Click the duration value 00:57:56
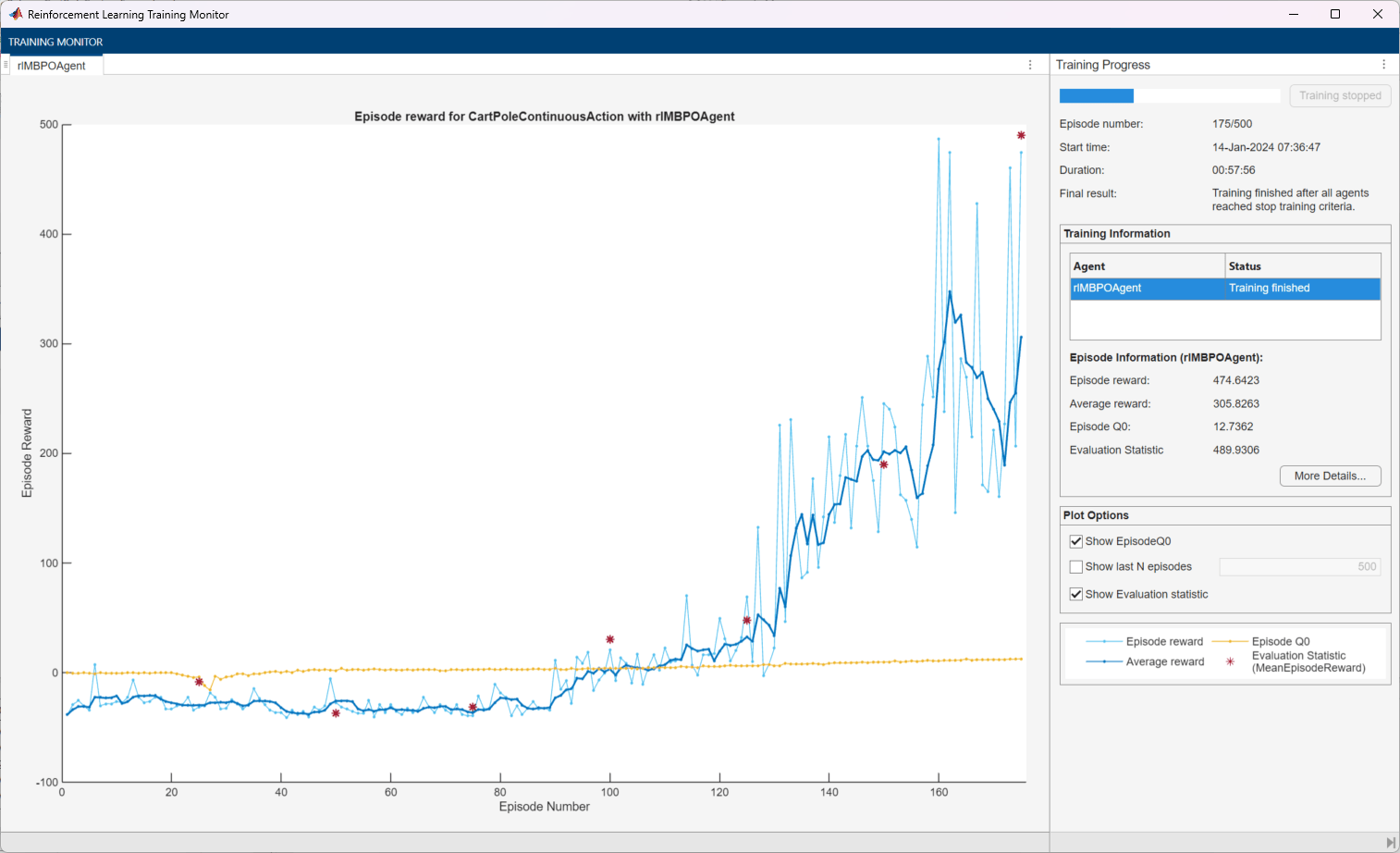The height and width of the screenshot is (853, 1400). 1234,170
